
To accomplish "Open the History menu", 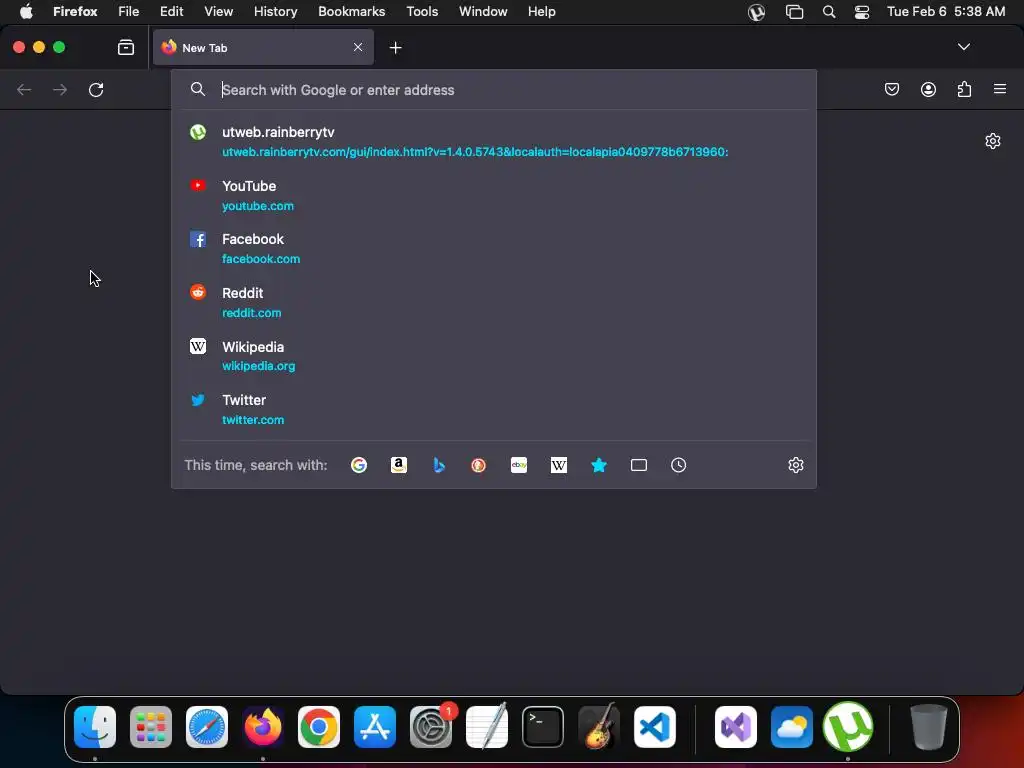I will coord(275,12).
